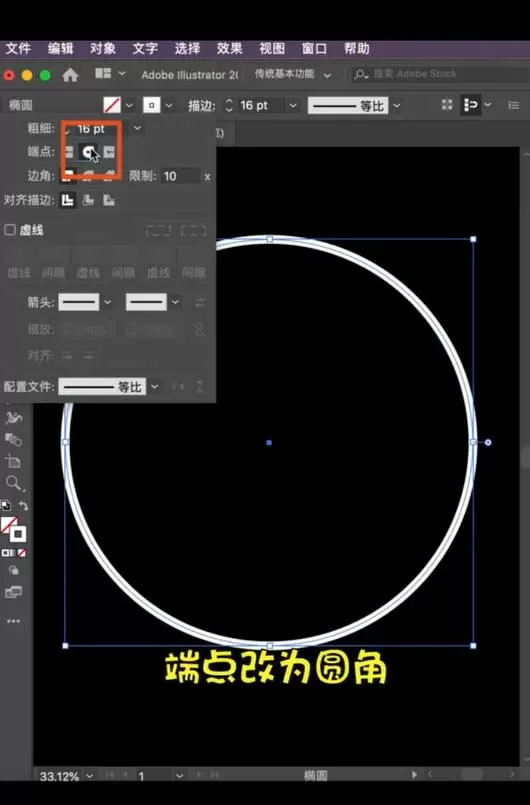
Task: Click the stroke weight stepper in control bar
Action: (x=229, y=106)
